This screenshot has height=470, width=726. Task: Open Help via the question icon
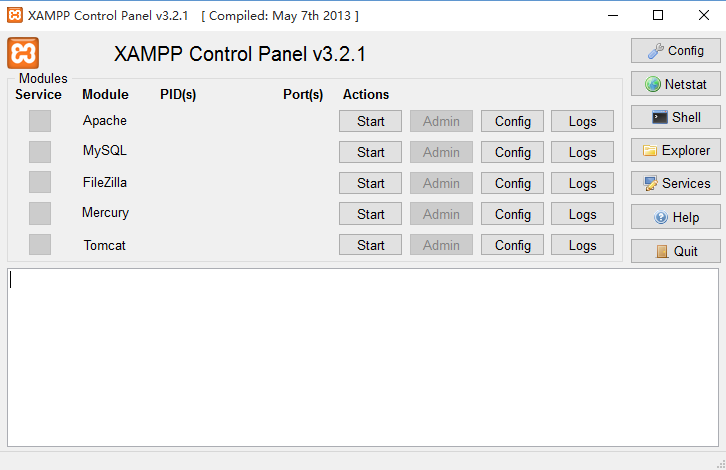661,218
